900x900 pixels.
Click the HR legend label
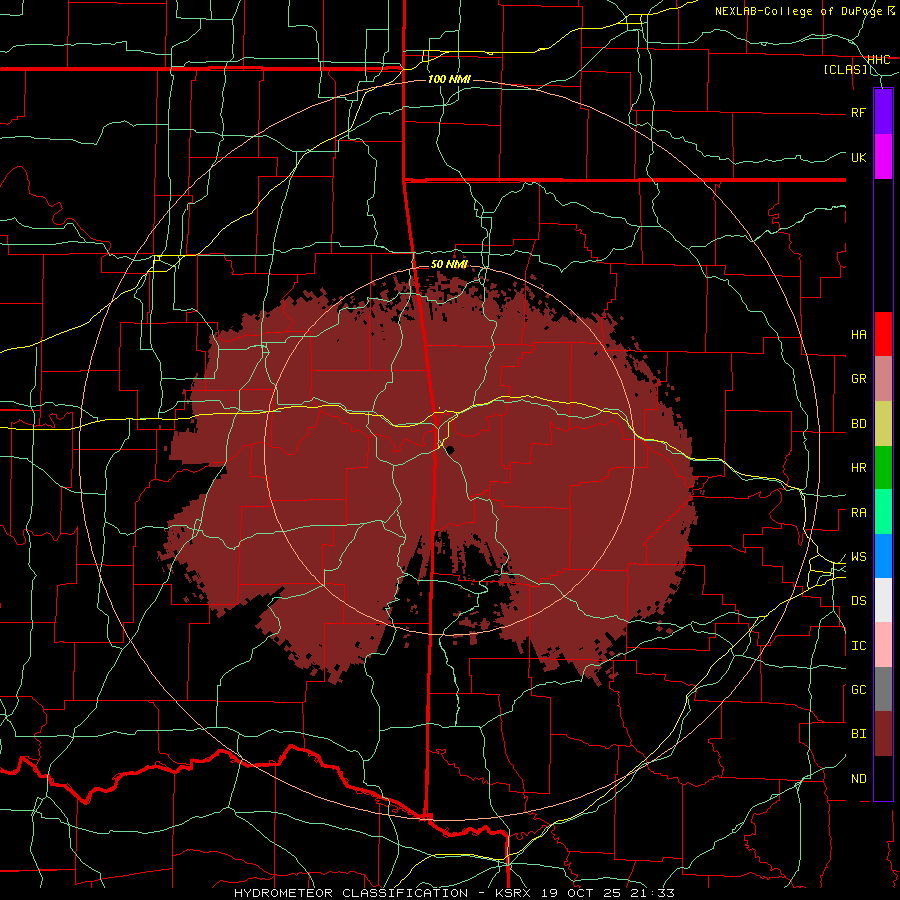[x=859, y=468]
